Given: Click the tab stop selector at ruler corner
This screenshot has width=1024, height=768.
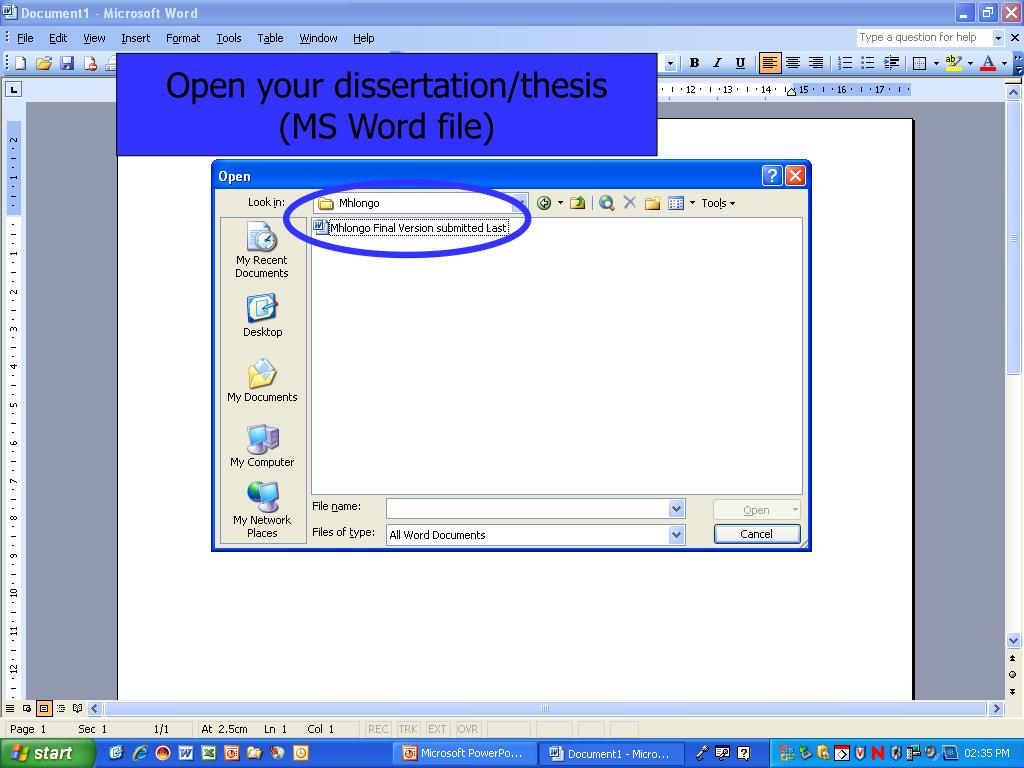Looking at the screenshot, I should [13, 89].
